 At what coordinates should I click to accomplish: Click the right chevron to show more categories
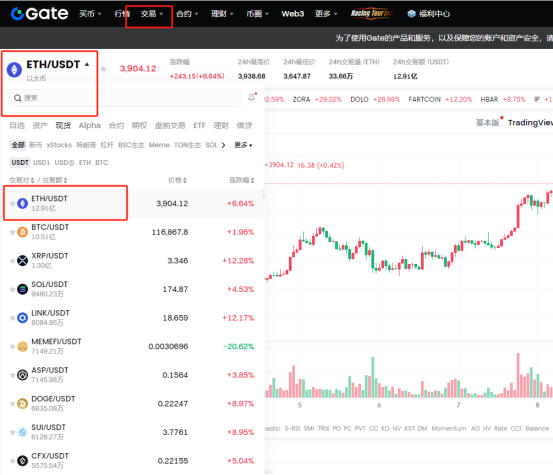[x=223, y=145]
